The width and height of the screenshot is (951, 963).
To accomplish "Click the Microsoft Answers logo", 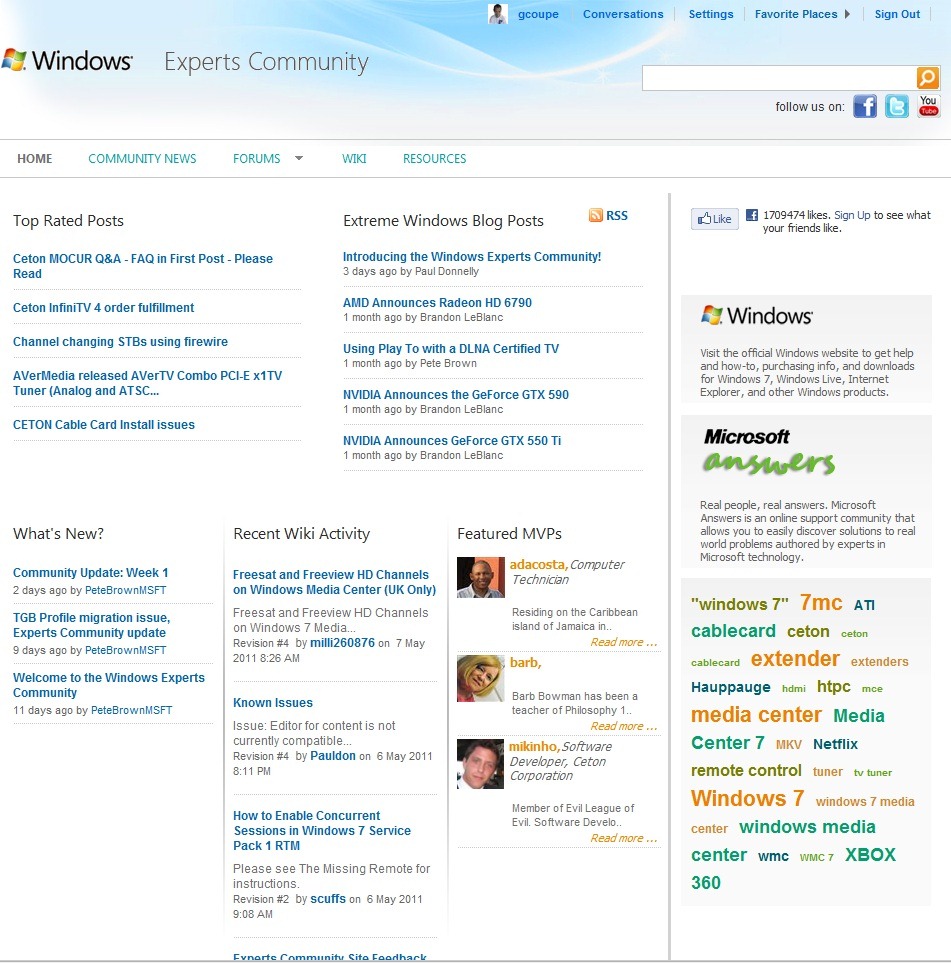I will click(768, 452).
